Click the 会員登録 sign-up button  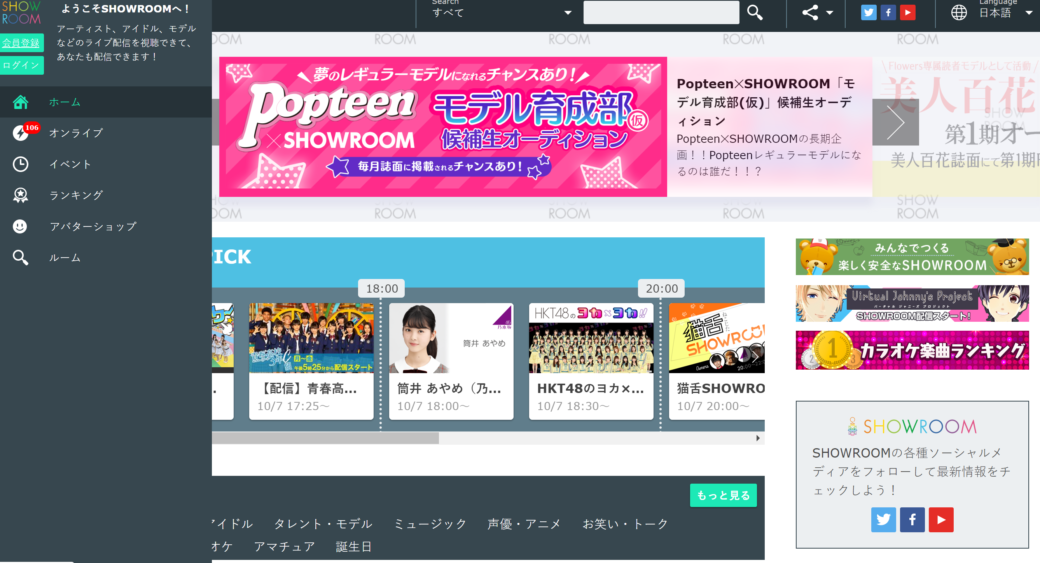21,43
